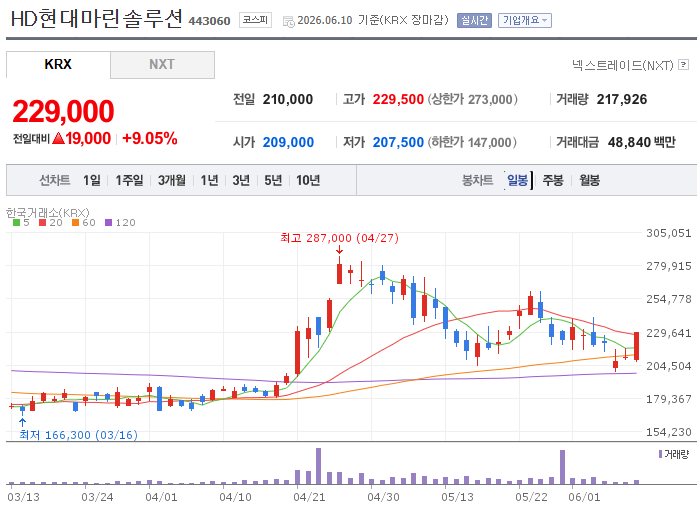Click the red 20-day moving average swatch

43,223
